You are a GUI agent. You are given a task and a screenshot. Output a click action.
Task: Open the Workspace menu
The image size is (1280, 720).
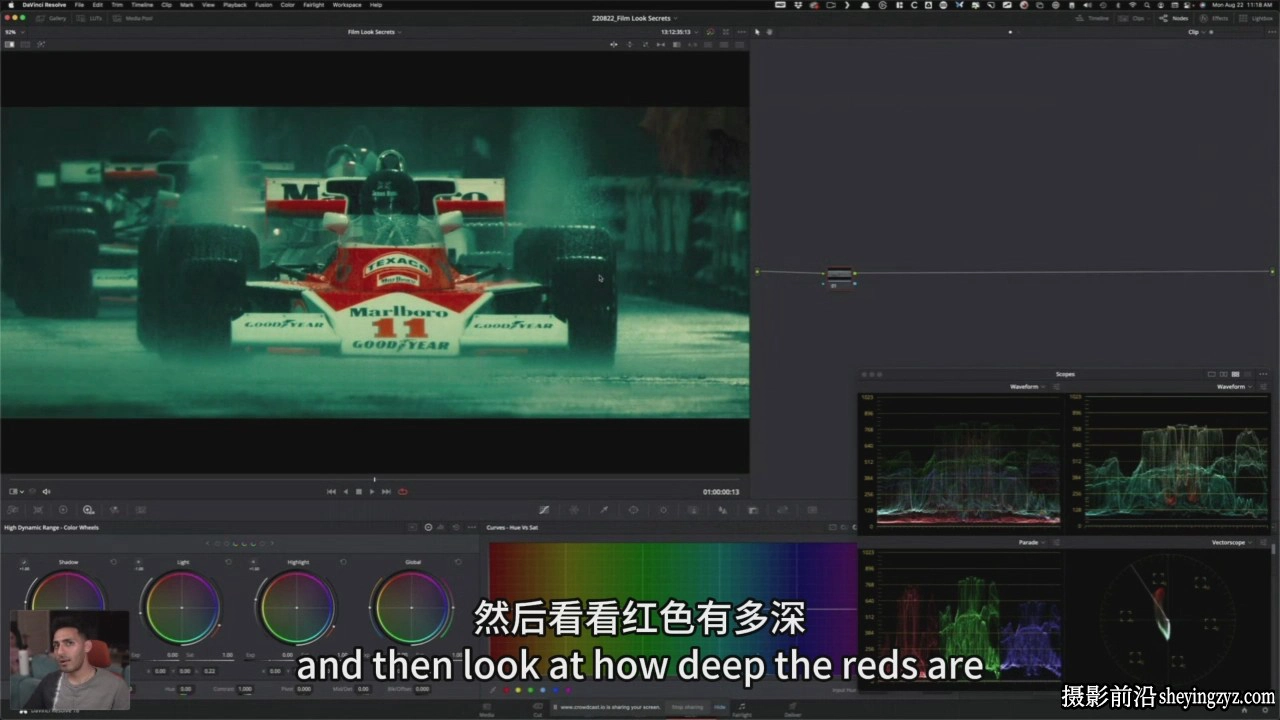point(347,5)
